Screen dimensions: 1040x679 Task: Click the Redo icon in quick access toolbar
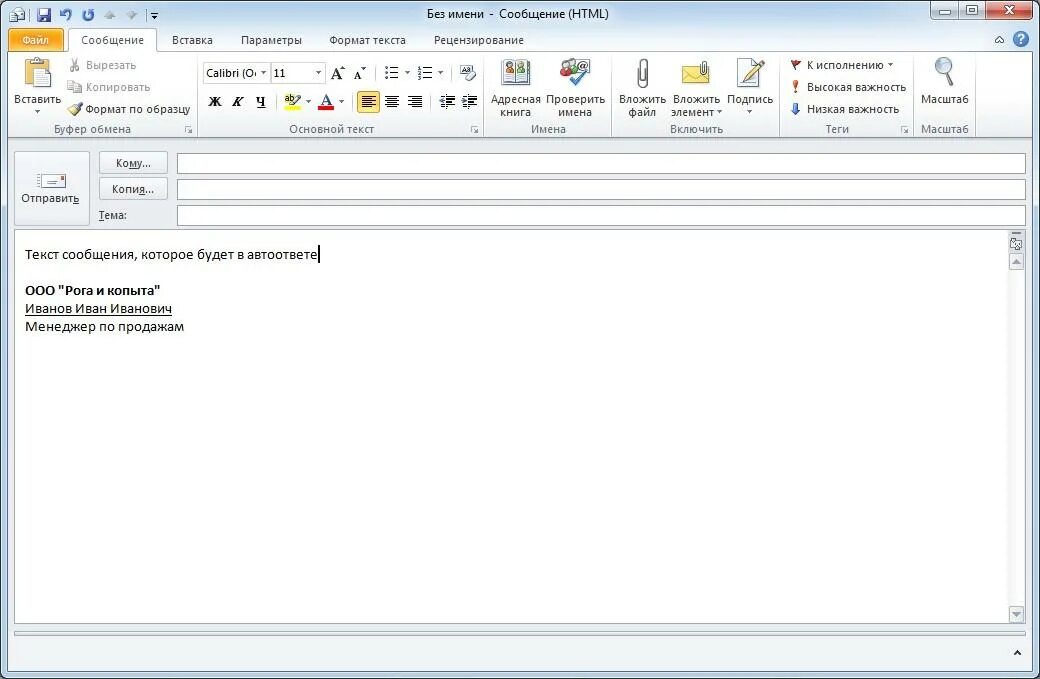(88, 14)
